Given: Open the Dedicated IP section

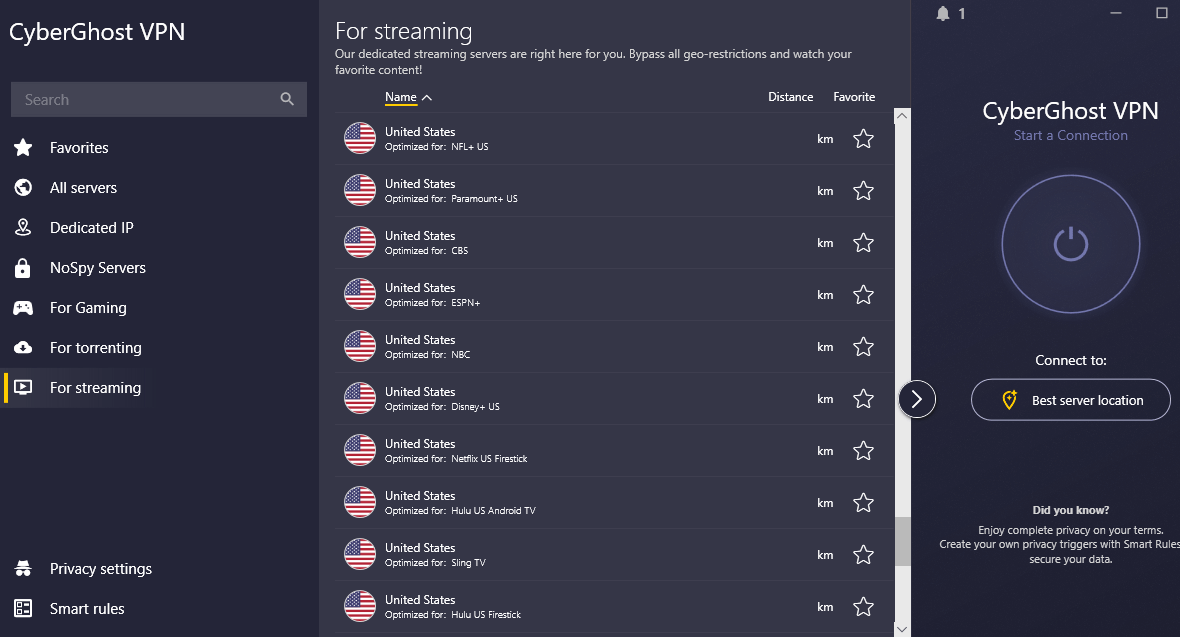Looking at the screenshot, I should tap(91, 228).
